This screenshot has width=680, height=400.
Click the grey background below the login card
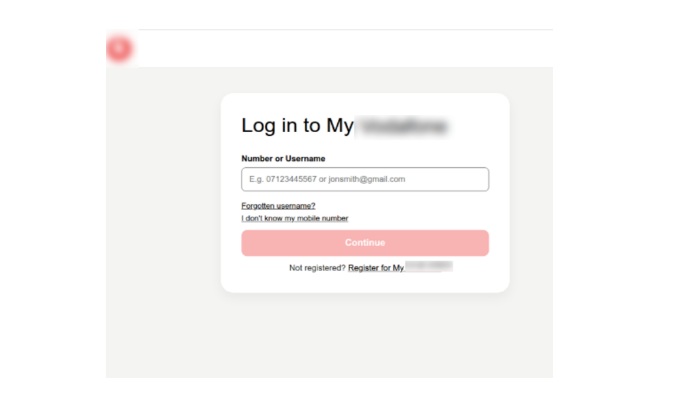coord(365,335)
